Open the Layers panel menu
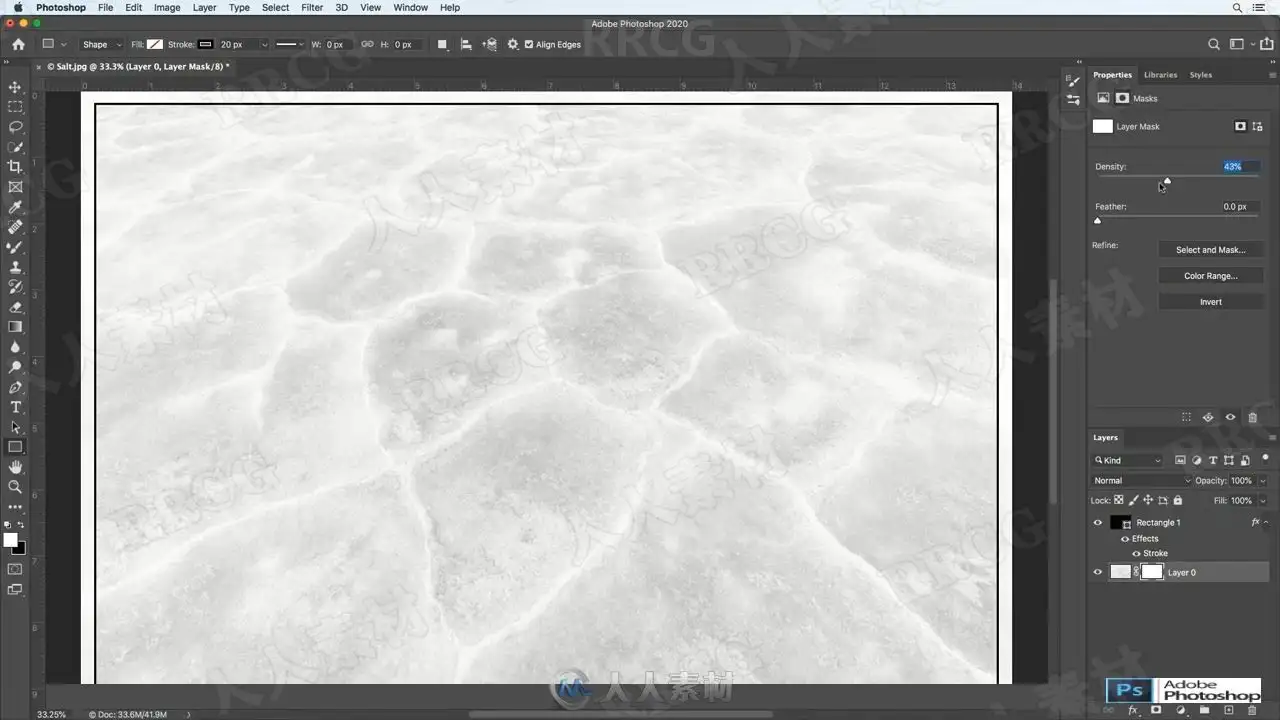This screenshot has height=720, width=1280. click(1272, 437)
